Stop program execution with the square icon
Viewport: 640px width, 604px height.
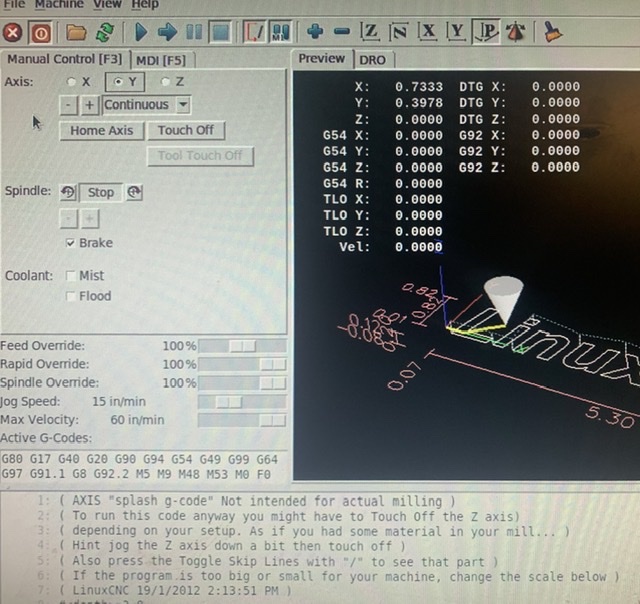[x=221, y=33]
